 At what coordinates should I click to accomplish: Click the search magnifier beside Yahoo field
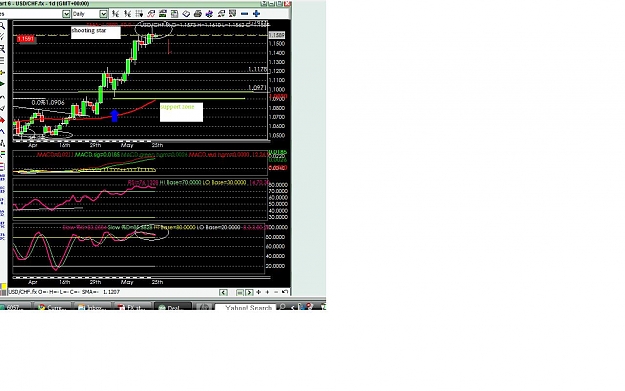[x=283, y=307]
